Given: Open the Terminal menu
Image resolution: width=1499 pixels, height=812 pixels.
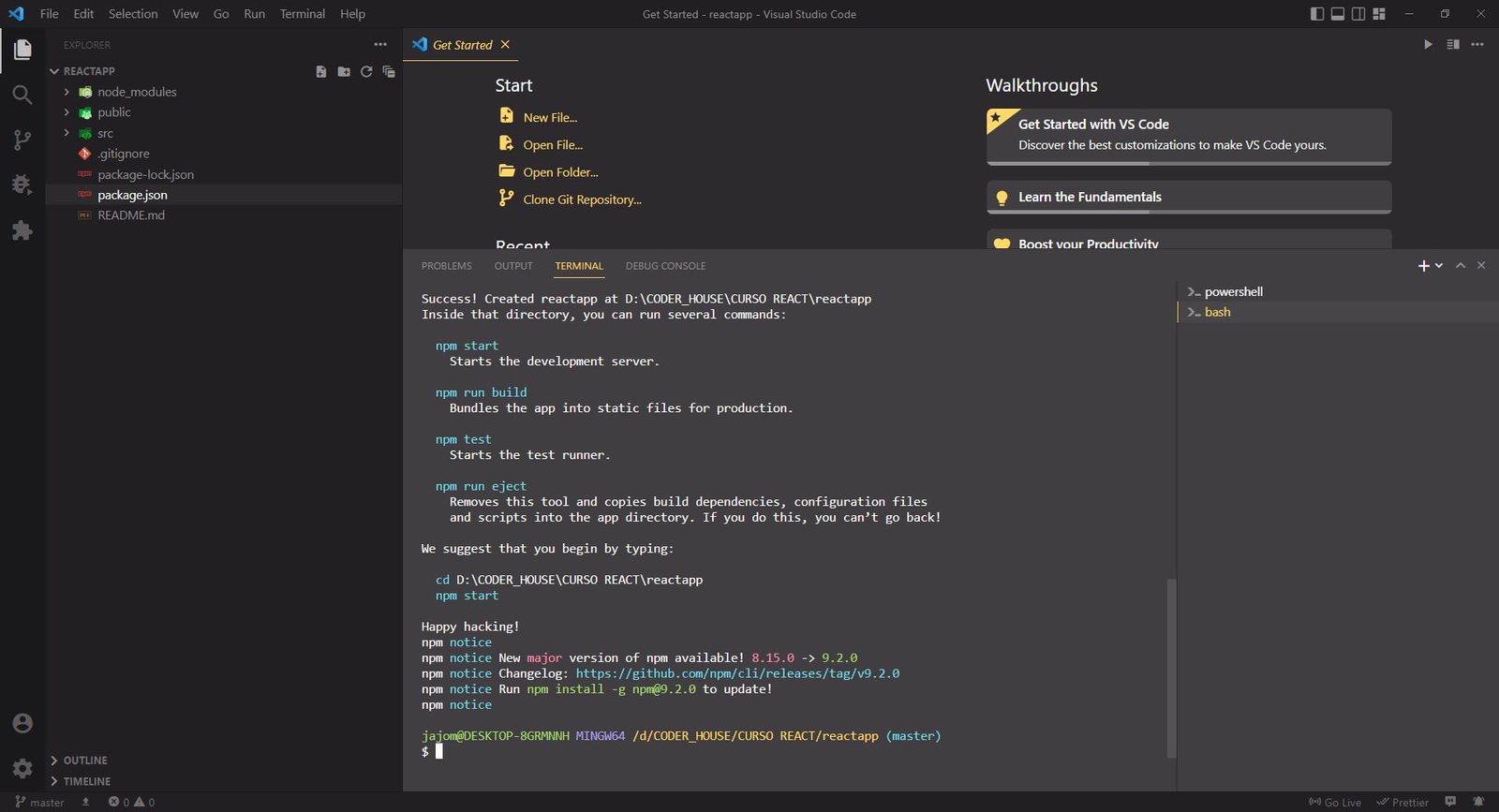Looking at the screenshot, I should point(303,14).
